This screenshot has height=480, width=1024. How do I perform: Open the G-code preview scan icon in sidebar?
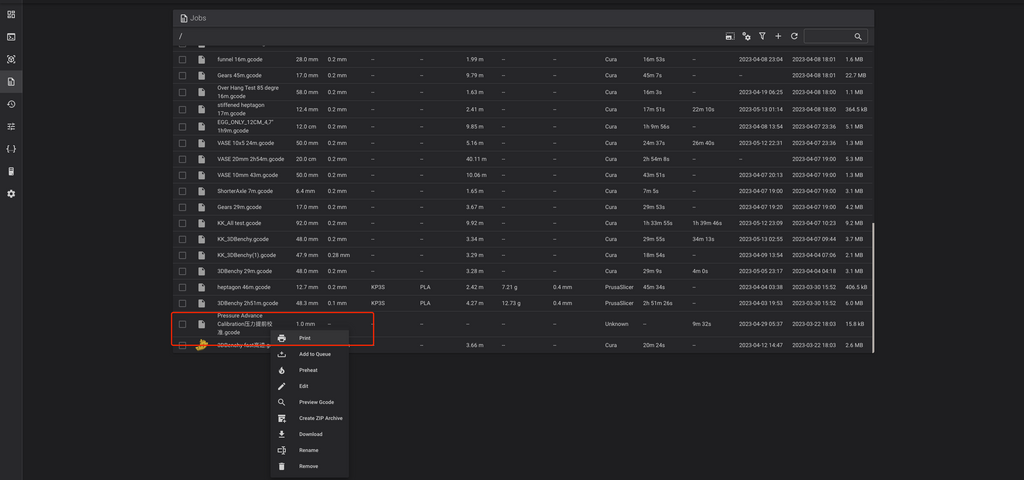point(10,59)
